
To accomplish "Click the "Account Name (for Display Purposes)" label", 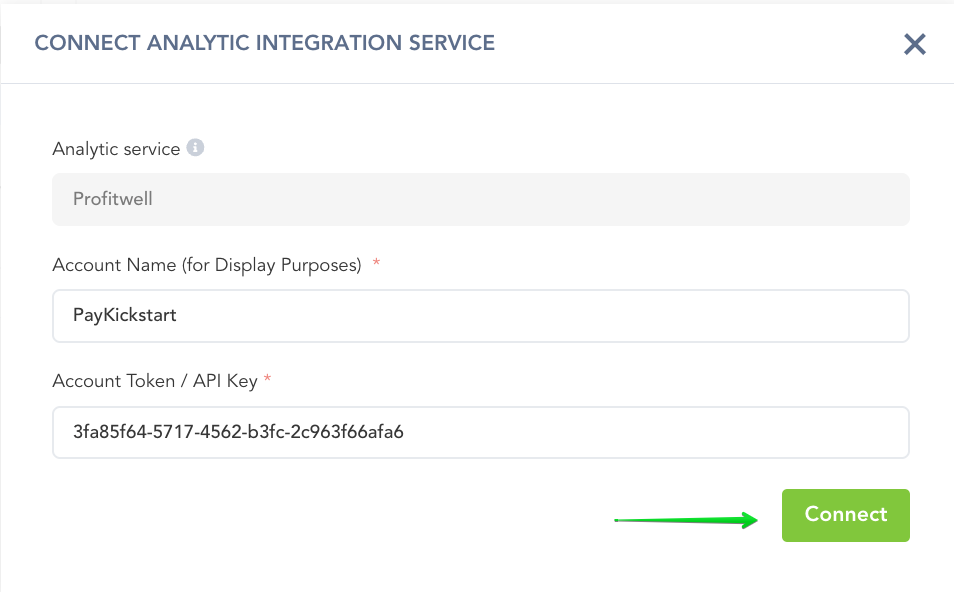I will coord(206,265).
